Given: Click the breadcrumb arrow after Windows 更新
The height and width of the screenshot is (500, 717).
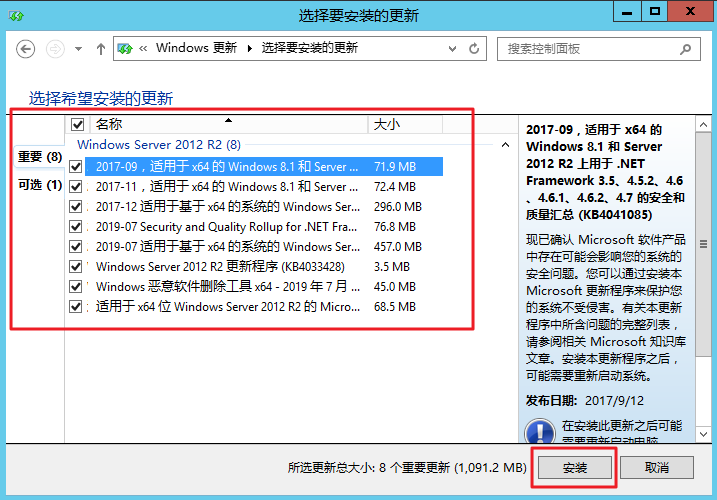Looking at the screenshot, I should (250, 48).
